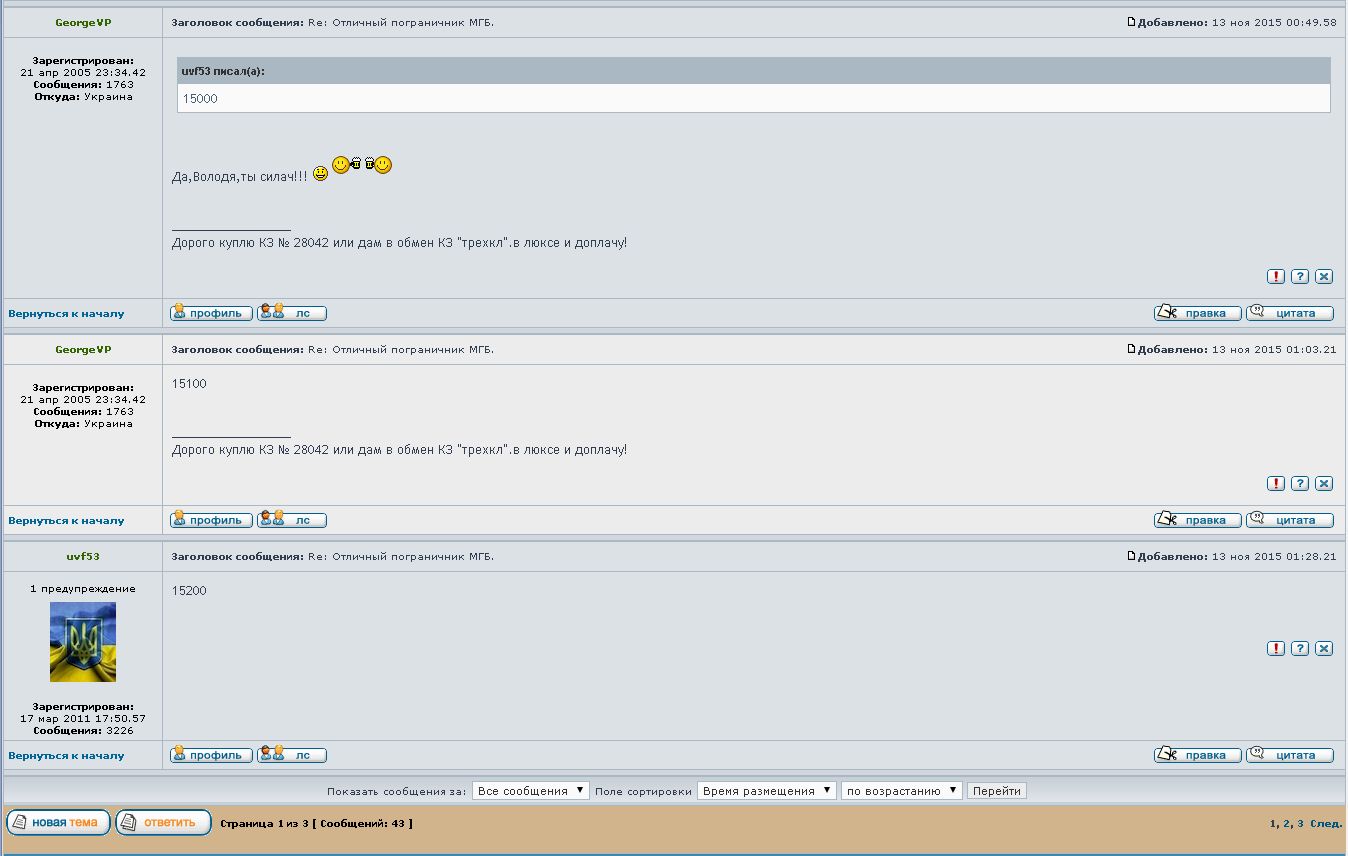Image resolution: width=1348 pixels, height=856 pixels.
Task: Click the small post icon beside the 01:28.21 timestamp
Action: coord(1132,556)
